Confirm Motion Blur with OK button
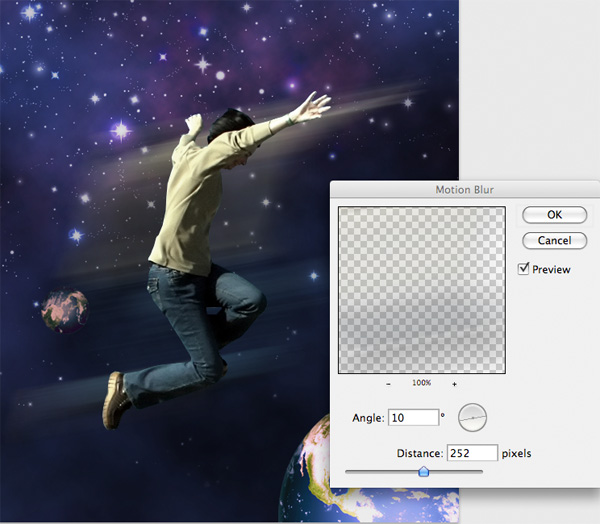Image resolution: width=600 pixels, height=524 pixels. (x=554, y=215)
